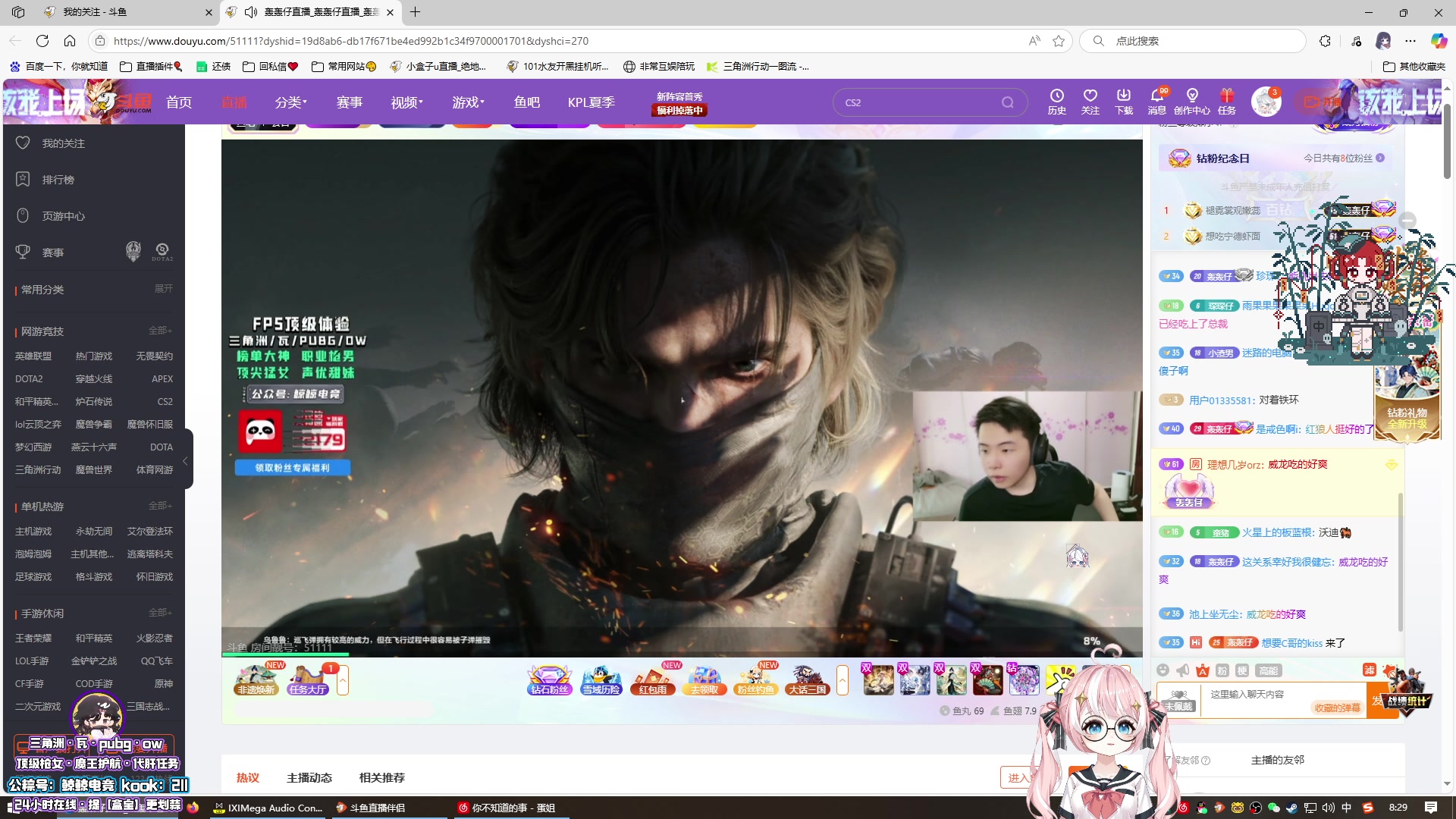Toggle the 高能 danmaku option
The image size is (1456, 819).
[1268, 670]
